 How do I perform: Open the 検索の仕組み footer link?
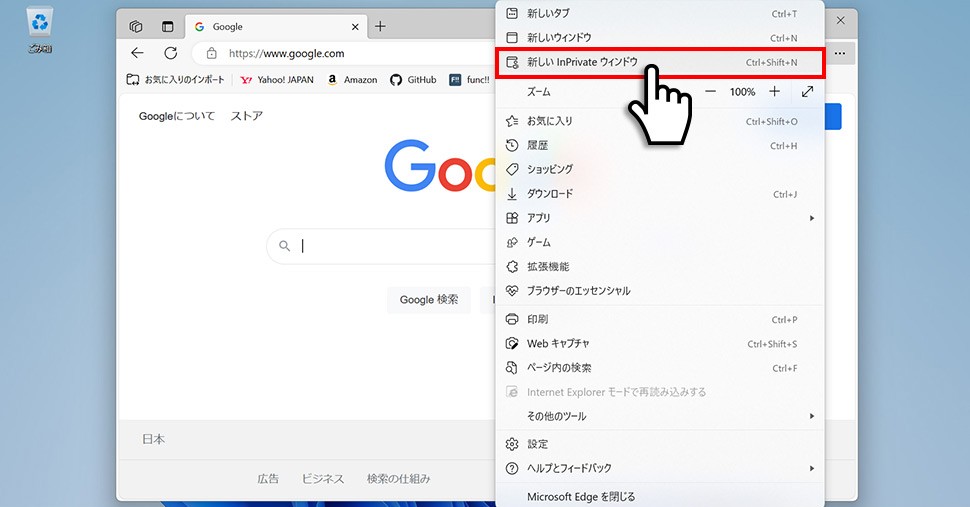[398, 479]
